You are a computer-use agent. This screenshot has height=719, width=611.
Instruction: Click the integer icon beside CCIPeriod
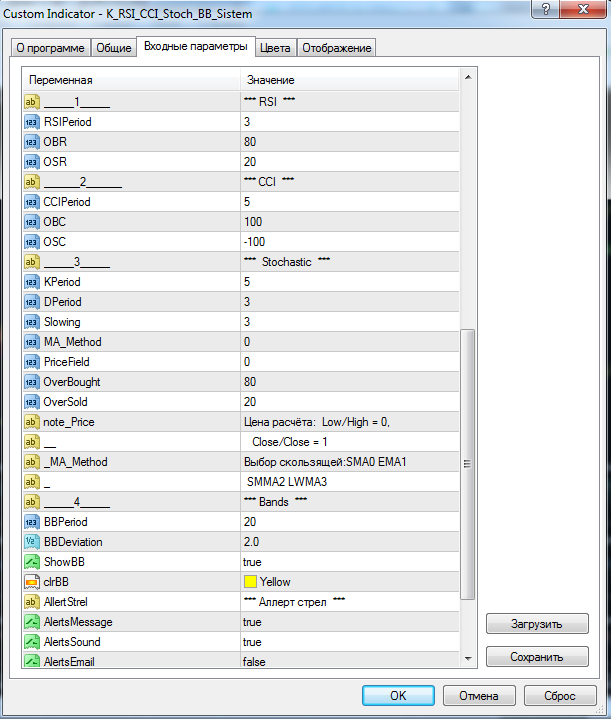[x=31, y=202]
